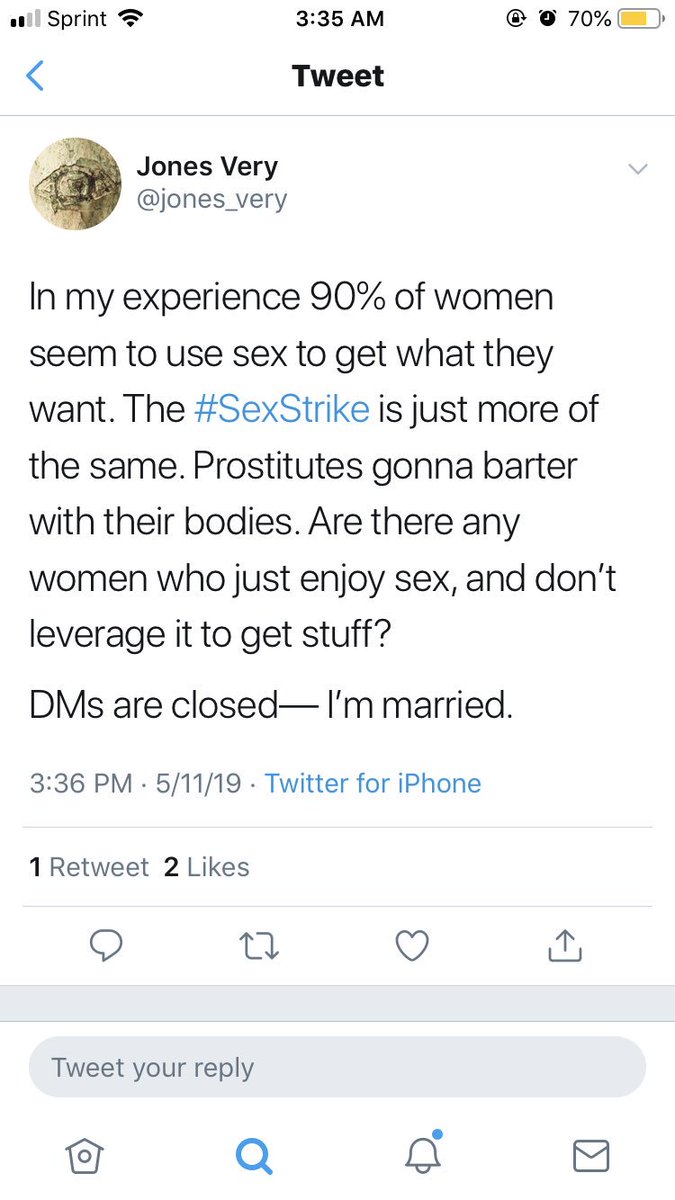Tap the back arrow
This screenshot has width=675, height=1200.
coord(35,76)
